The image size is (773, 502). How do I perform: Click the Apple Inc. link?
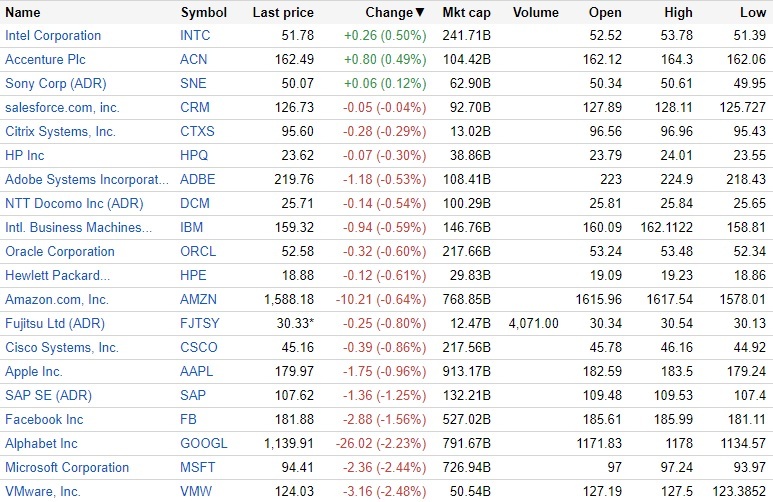(34, 372)
